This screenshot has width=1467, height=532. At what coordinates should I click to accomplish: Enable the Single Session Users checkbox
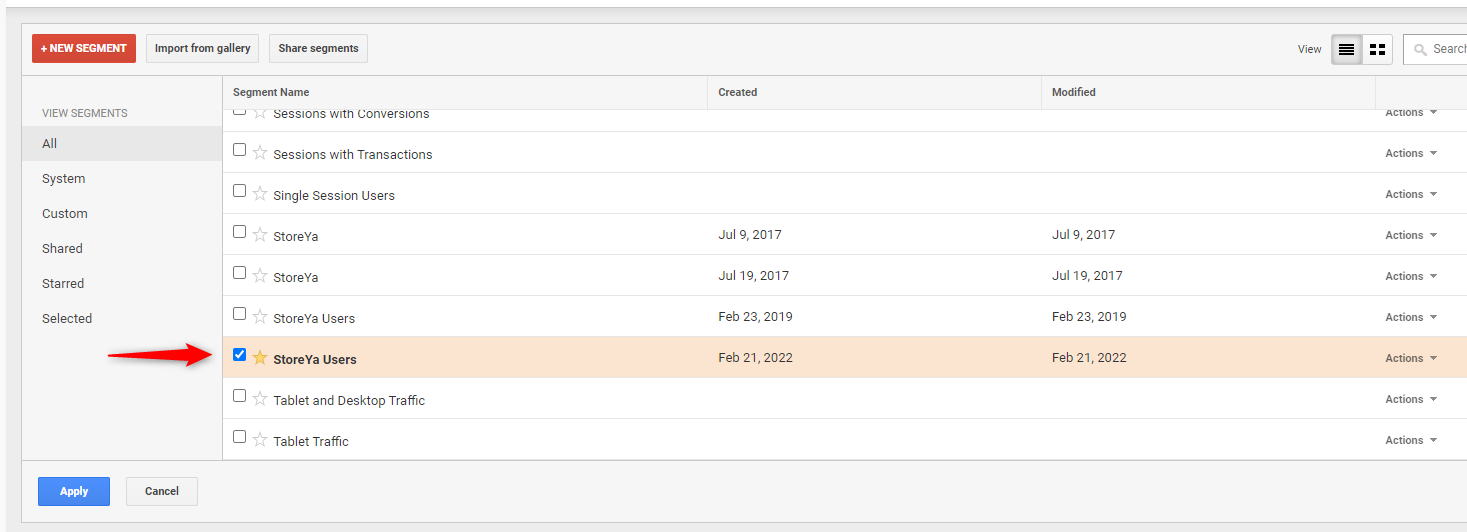pyautogui.click(x=239, y=190)
